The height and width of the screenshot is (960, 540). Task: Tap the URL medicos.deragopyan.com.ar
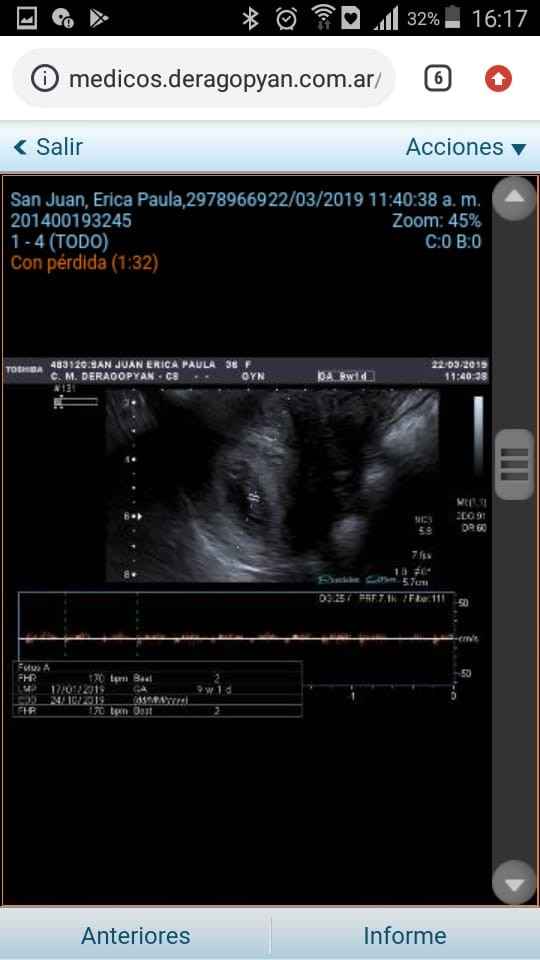(x=224, y=79)
